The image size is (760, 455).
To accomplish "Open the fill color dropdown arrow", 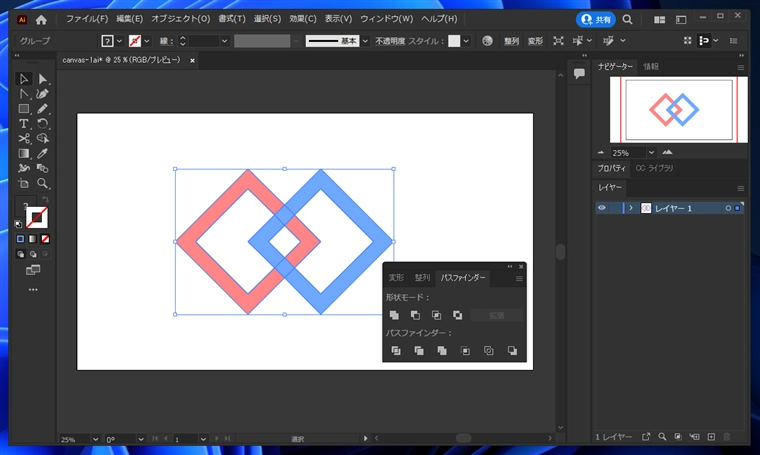I will (x=119, y=41).
